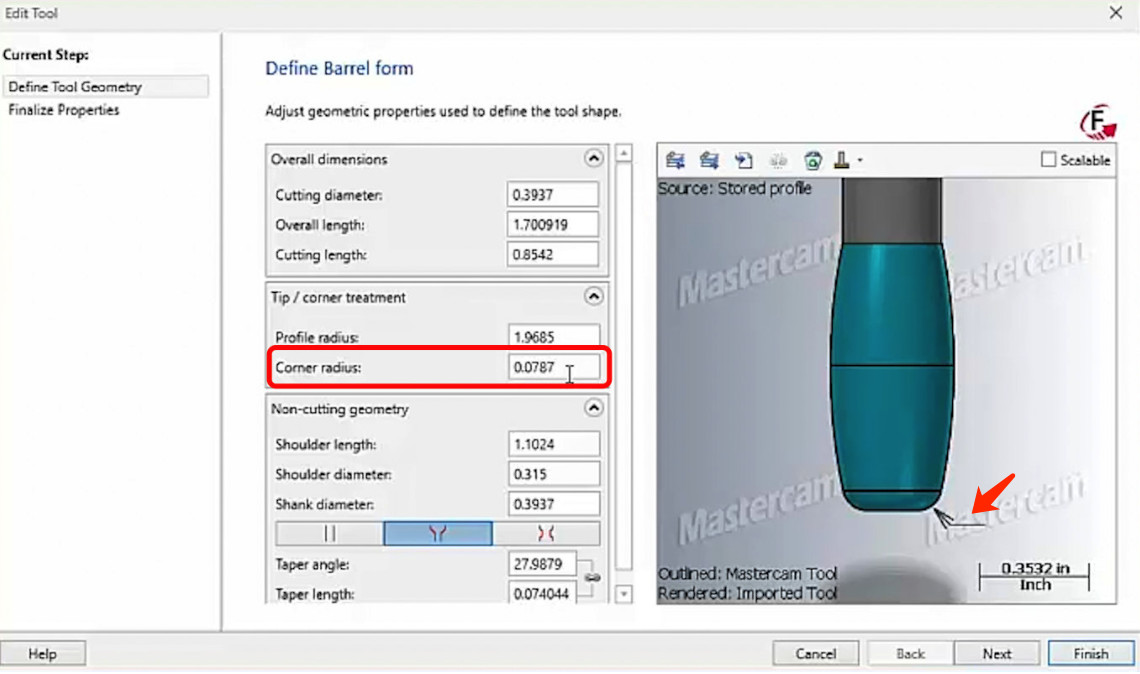The width and height of the screenshot is (1140, 674).
Task: Click the "Outlined: Mastercam Tool" text
Action: (x=747, y=574)
